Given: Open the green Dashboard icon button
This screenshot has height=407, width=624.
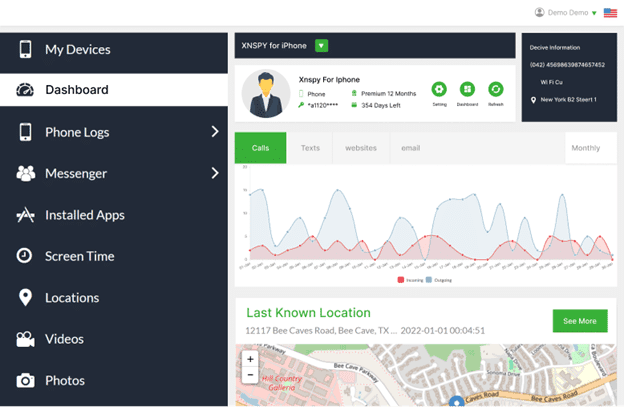Looking at the screenshot, I should click(x=467, y=90).
